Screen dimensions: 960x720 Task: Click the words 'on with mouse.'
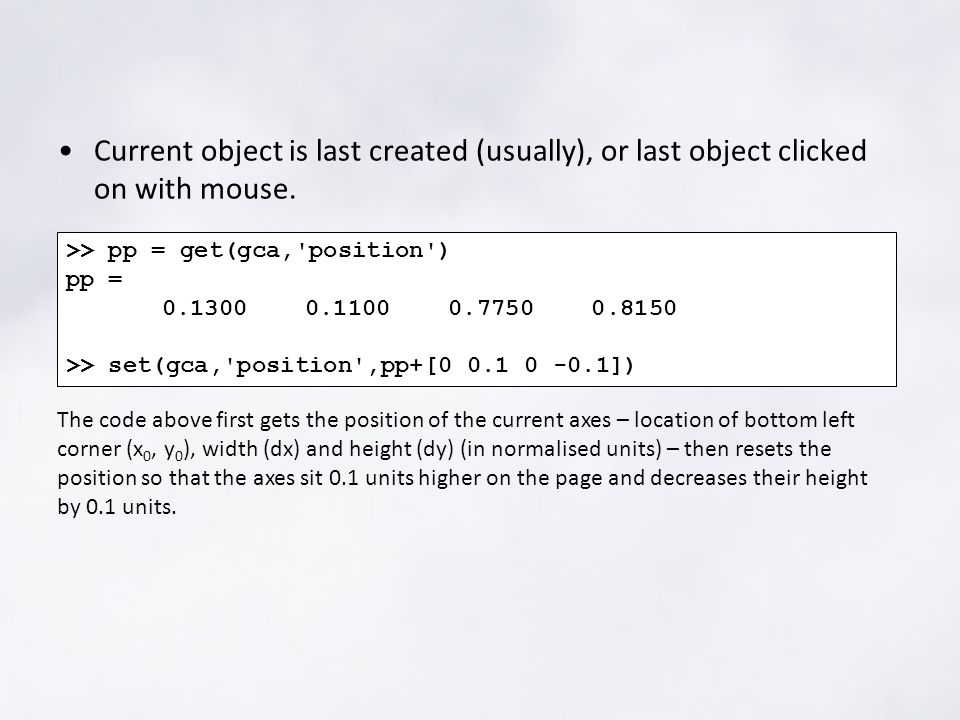[x=195, y=189]
